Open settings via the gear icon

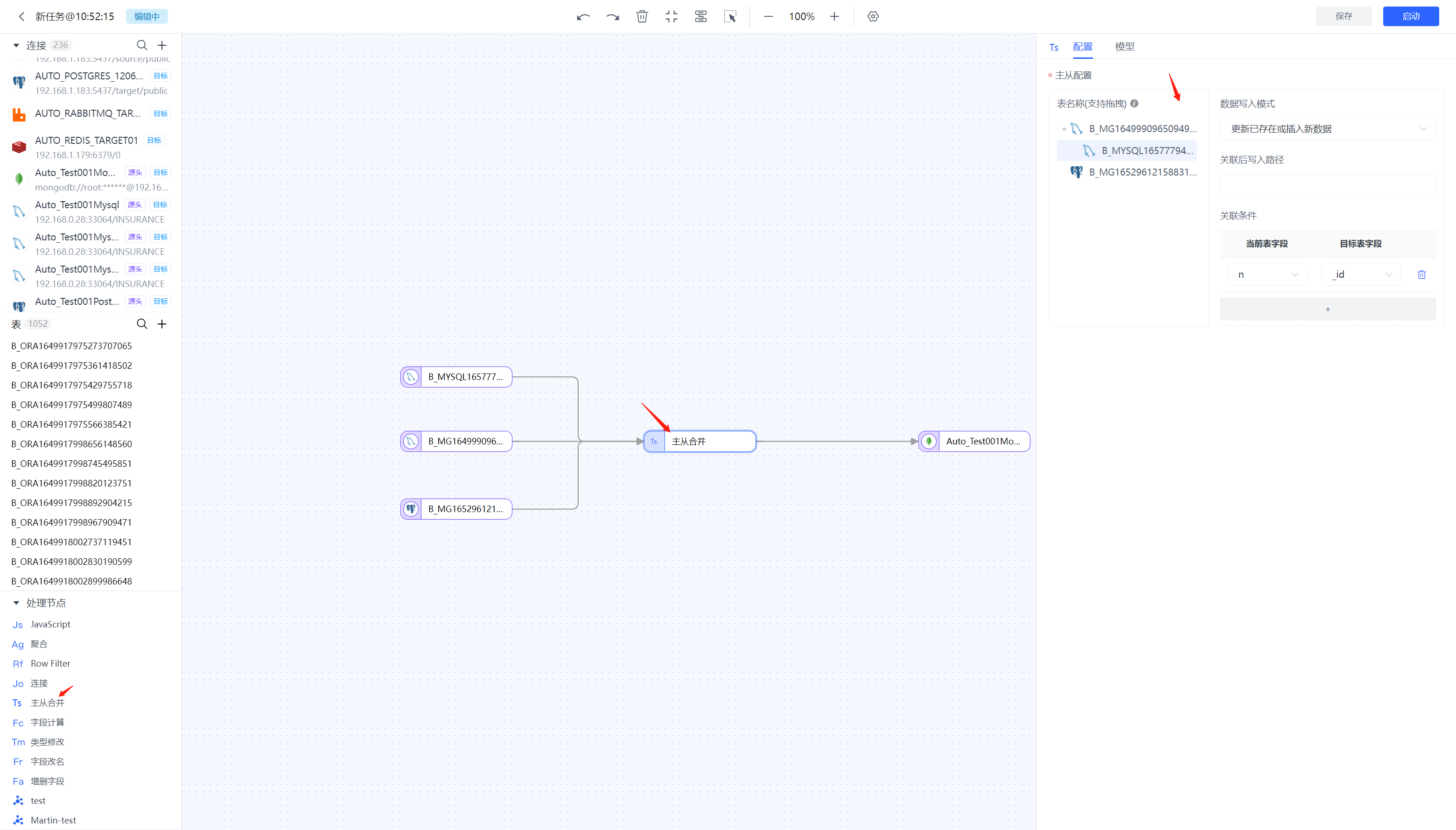tap(873, 16)
